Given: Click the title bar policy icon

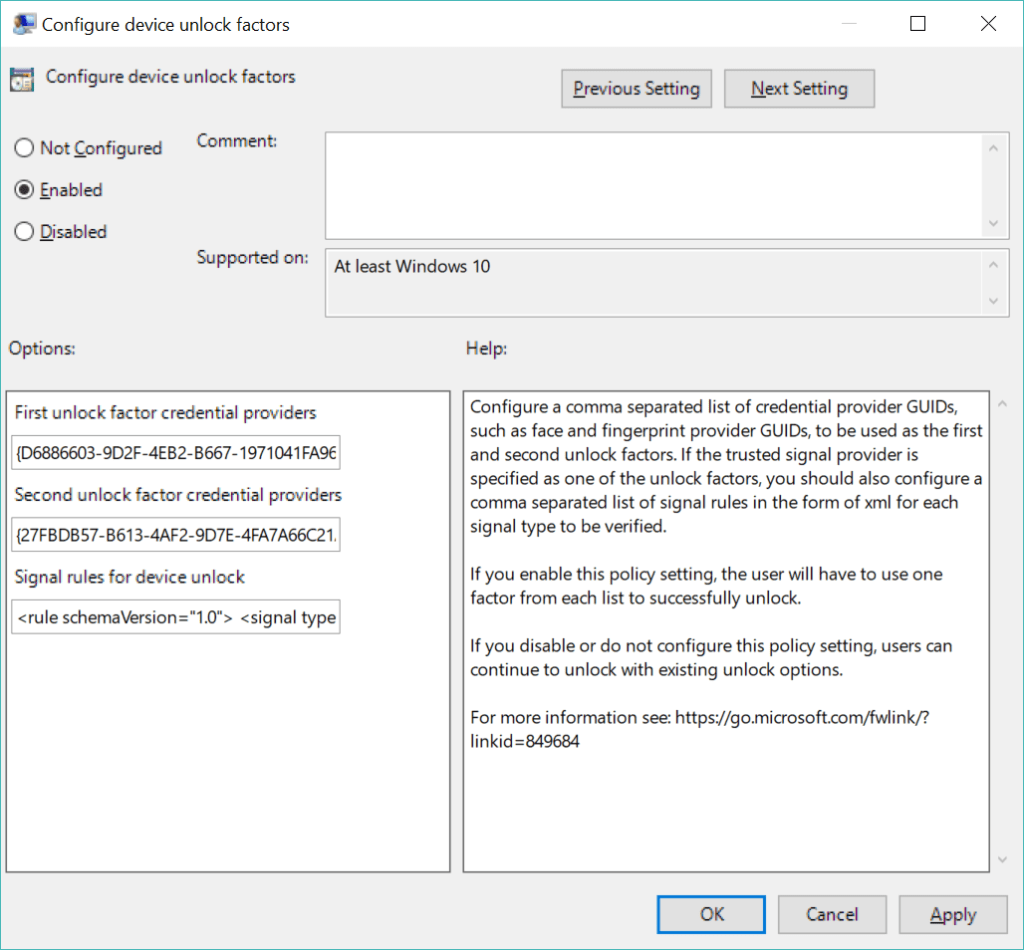Looking at the screenshot, I should coord(22,24).
